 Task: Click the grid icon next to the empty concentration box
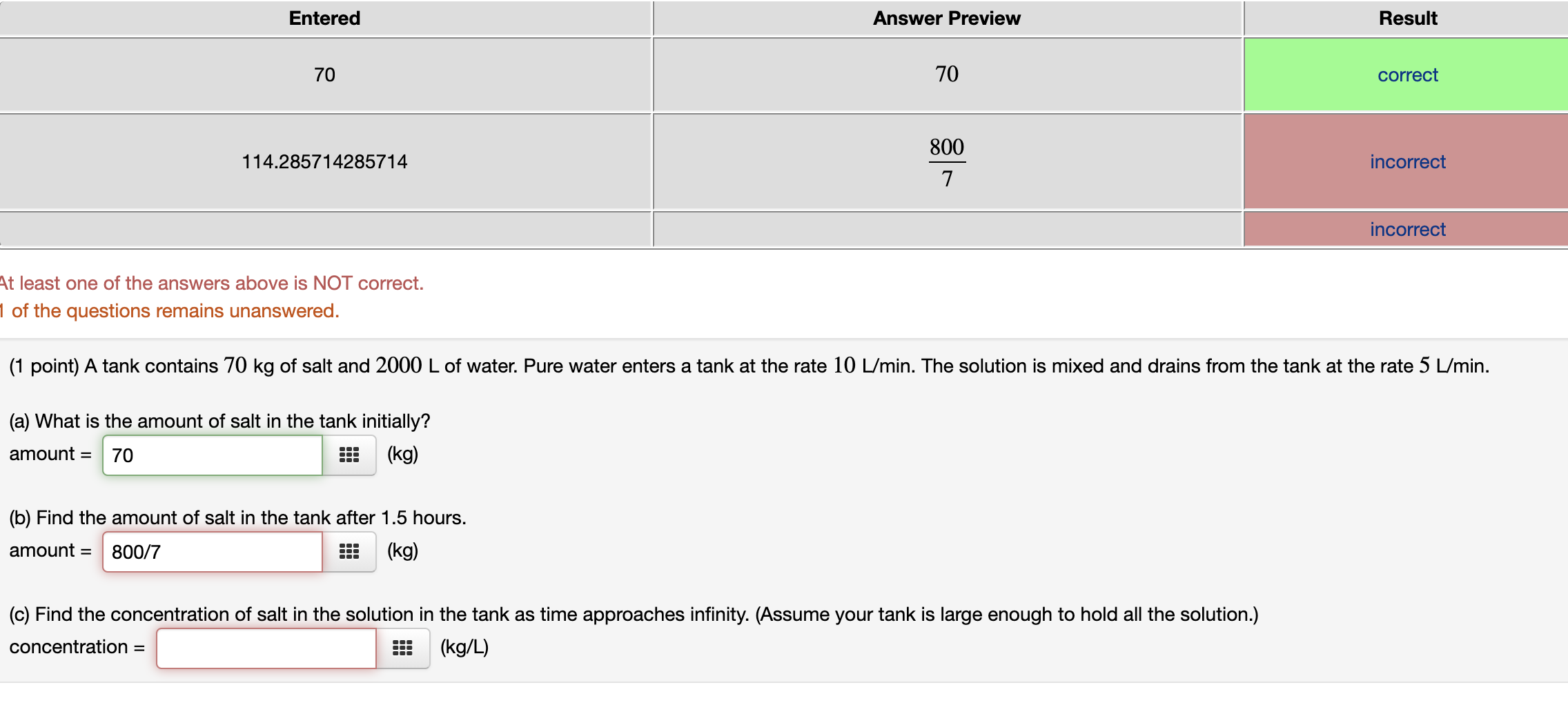(403, 647)
